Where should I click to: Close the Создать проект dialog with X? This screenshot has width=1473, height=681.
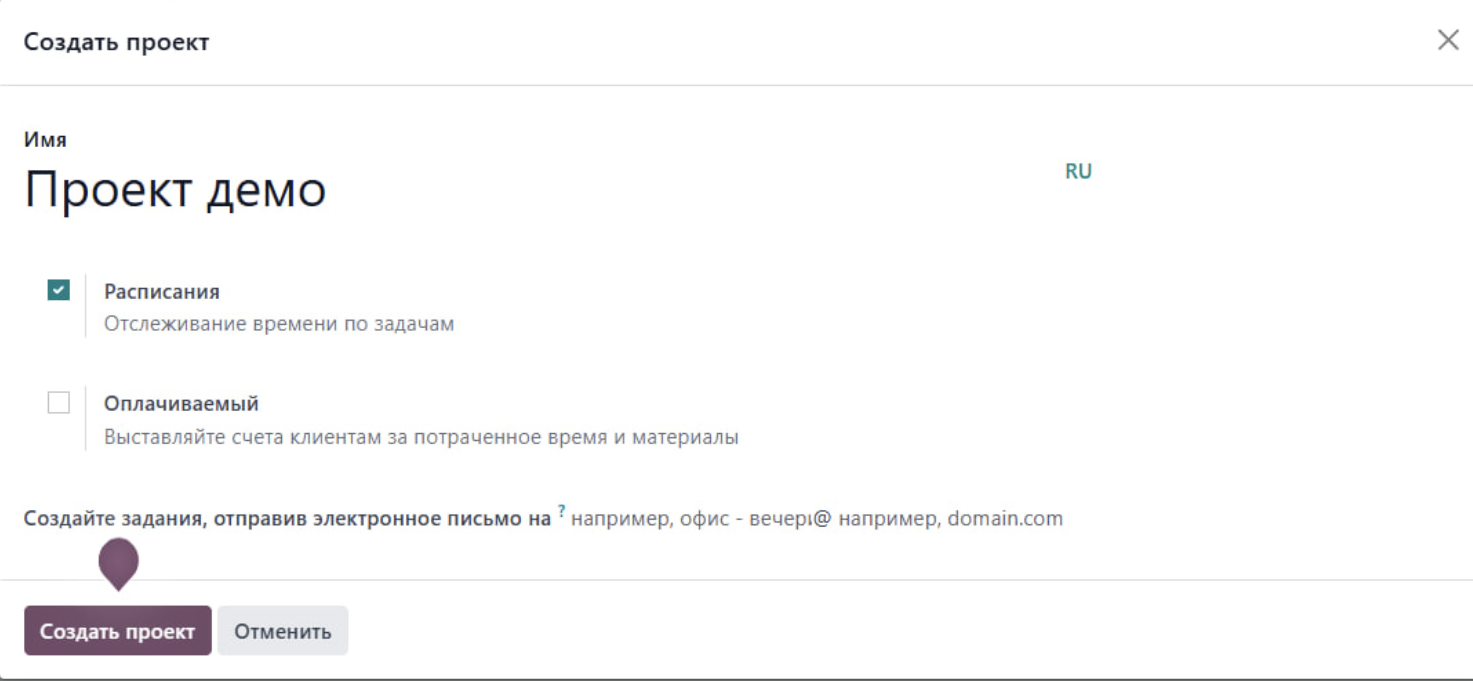[1448, 41]
